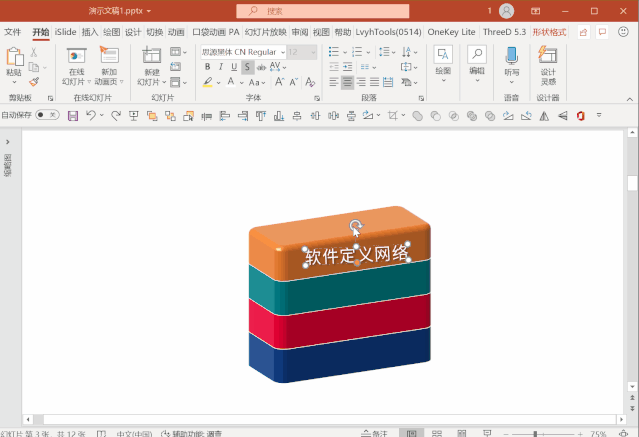Open the online slides (在线幻灯片) icon
This screenshot has width=639, height=437.
[76, 55]
